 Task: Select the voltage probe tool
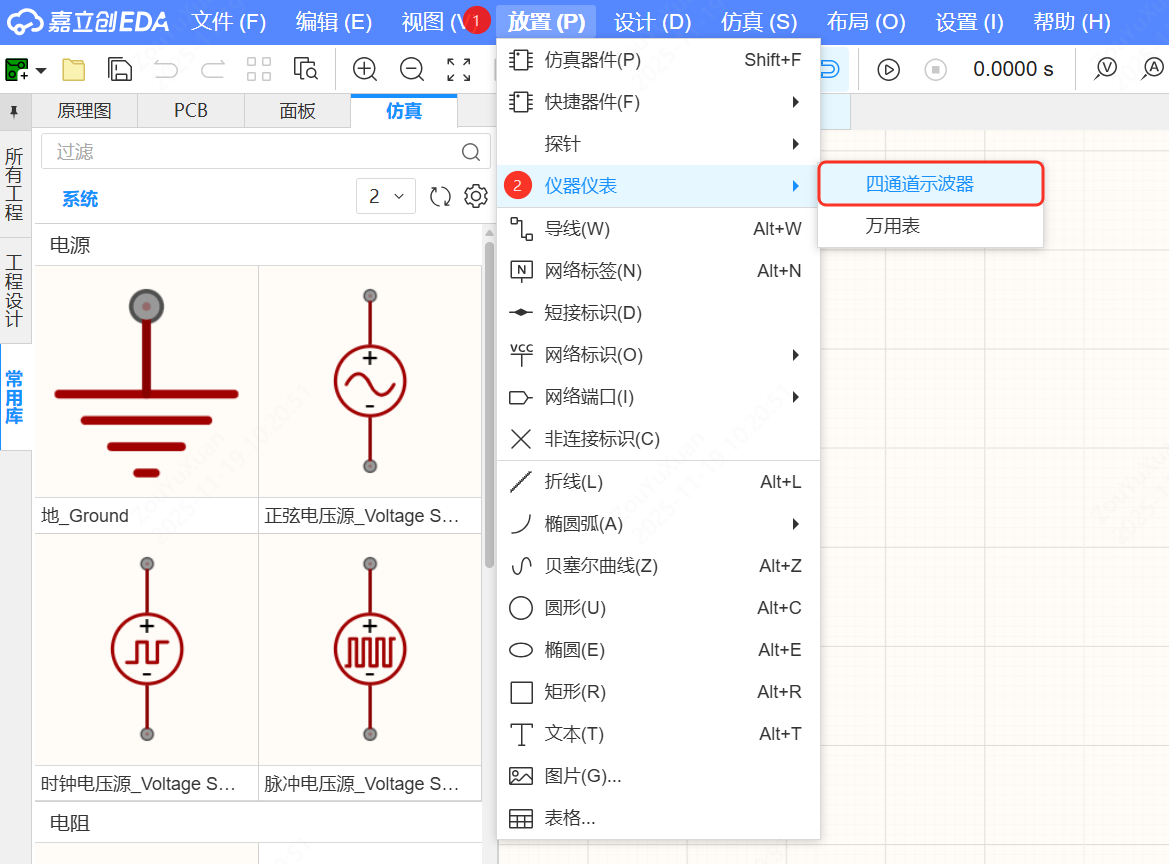point(1105,69)
